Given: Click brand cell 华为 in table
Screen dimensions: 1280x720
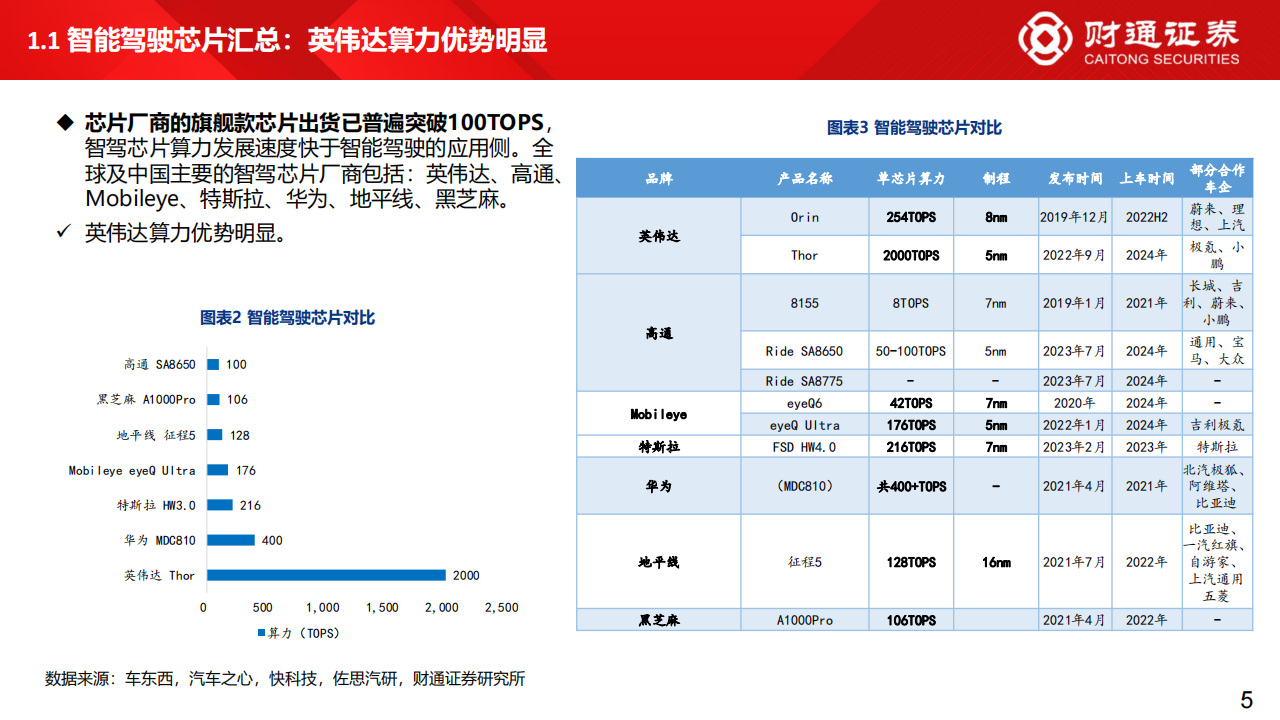Looking at the screenshot, I should (x=659, y=486).
